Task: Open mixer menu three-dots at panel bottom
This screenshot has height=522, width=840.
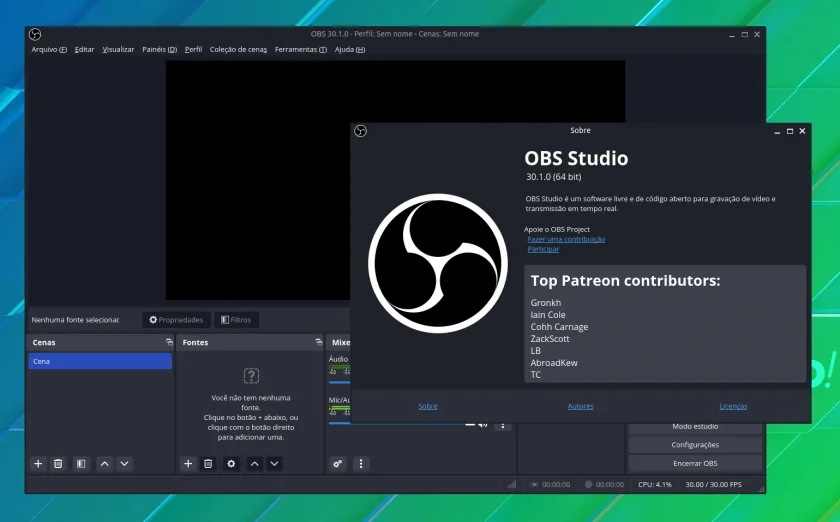Action: tap(361, 464)
